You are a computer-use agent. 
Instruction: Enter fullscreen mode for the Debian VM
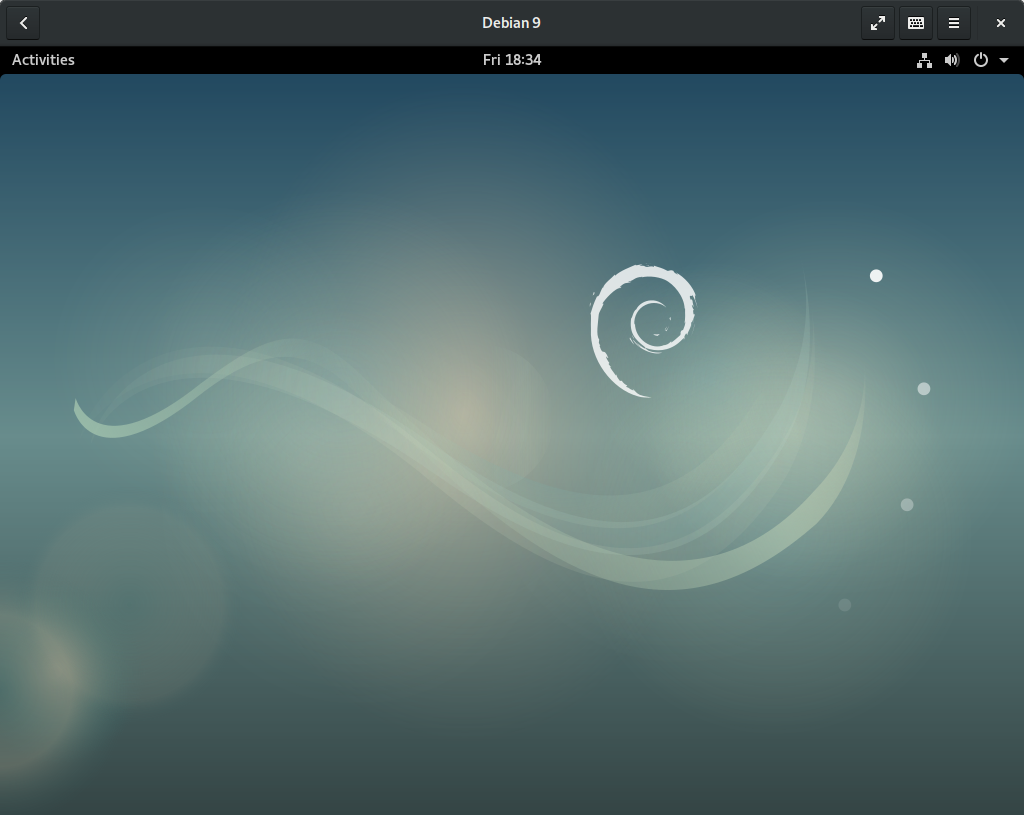click(x=877, y=23)
